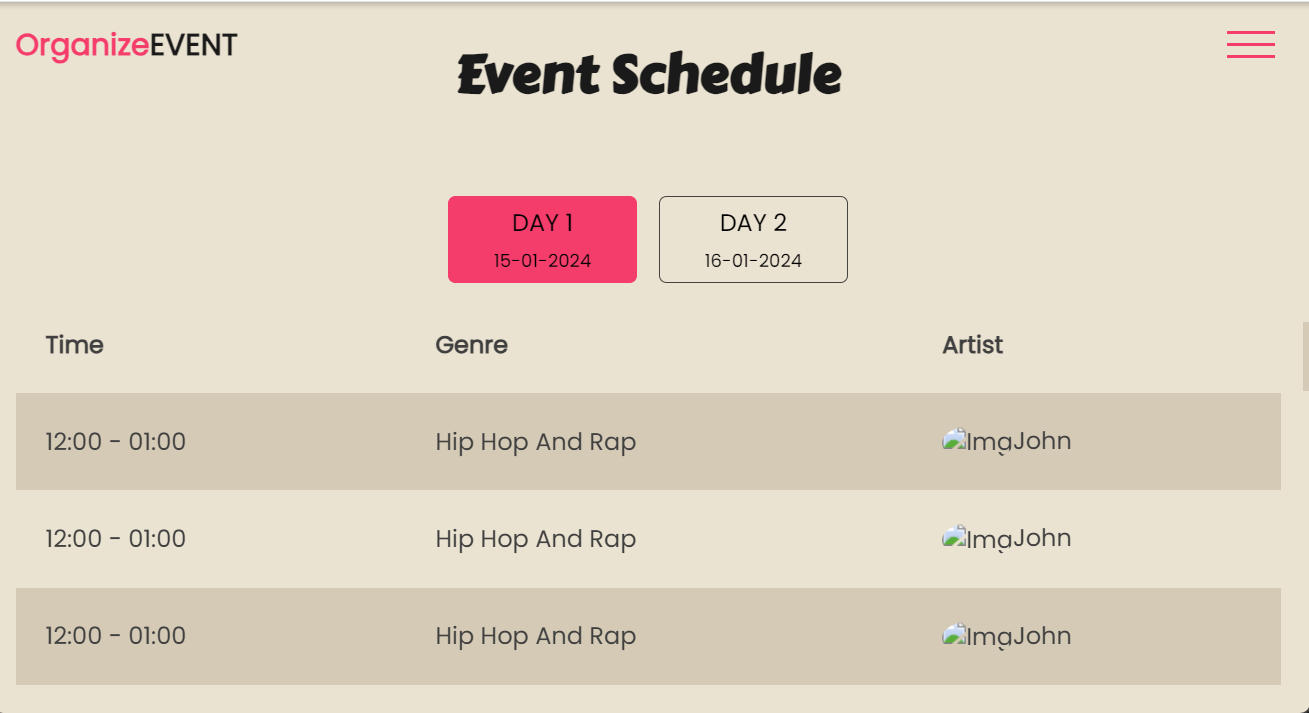Switch to the DAY 2 schedule tab
This screenshot has width=1309, height=713.
(x=753, y=240)
